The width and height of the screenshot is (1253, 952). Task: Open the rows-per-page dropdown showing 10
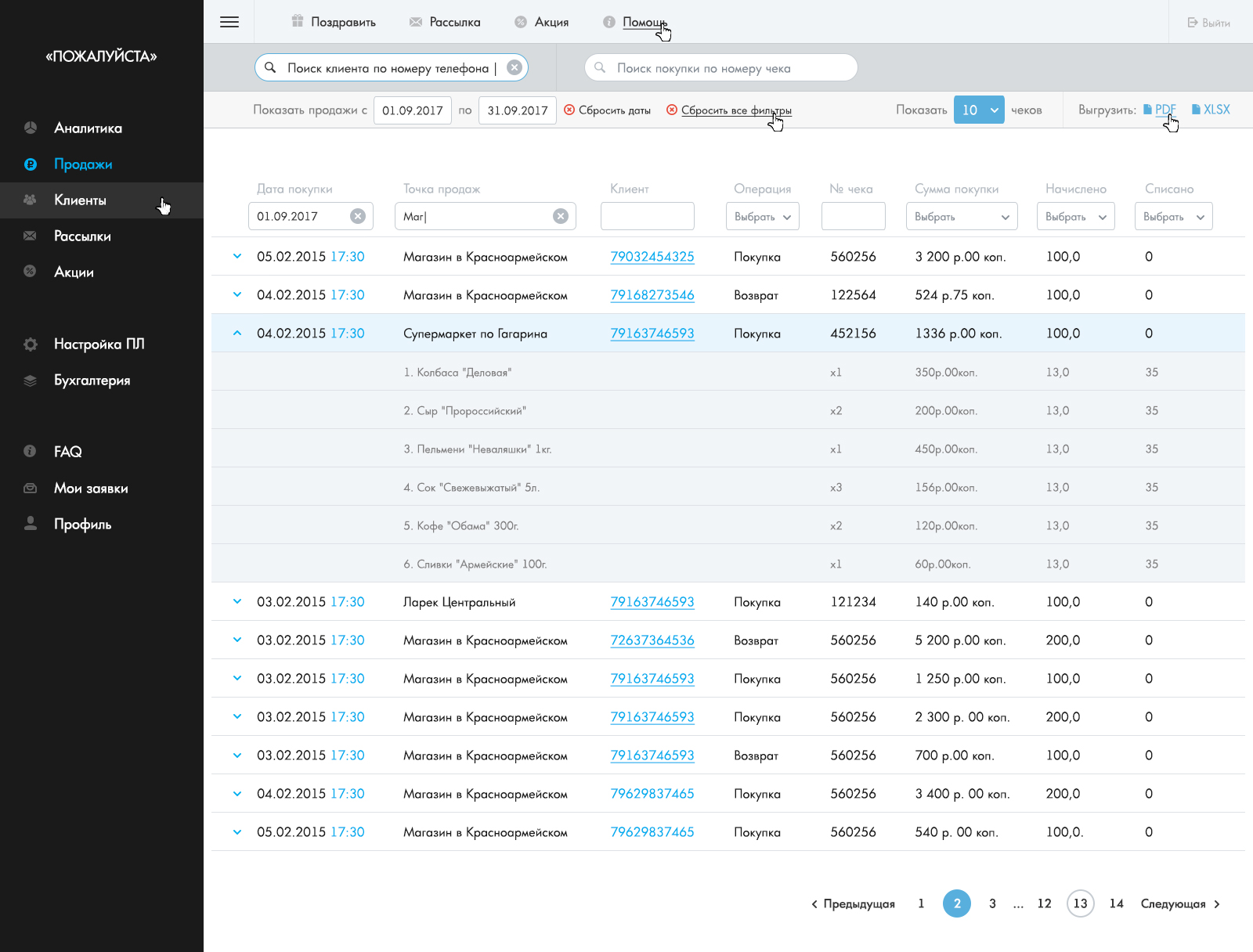(979, 110)
